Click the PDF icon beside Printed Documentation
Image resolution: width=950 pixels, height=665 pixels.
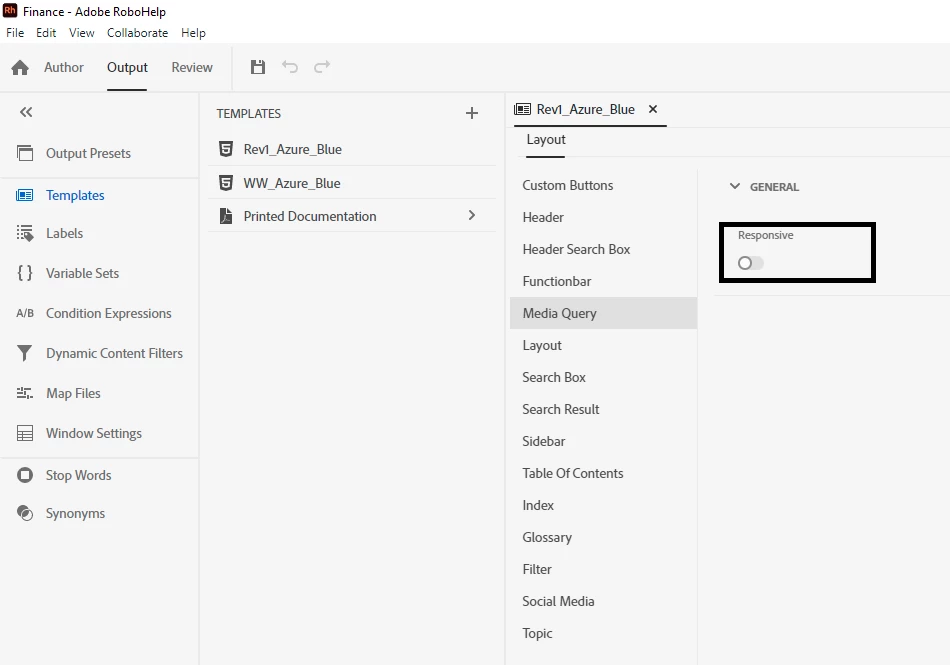click(226, 216)
